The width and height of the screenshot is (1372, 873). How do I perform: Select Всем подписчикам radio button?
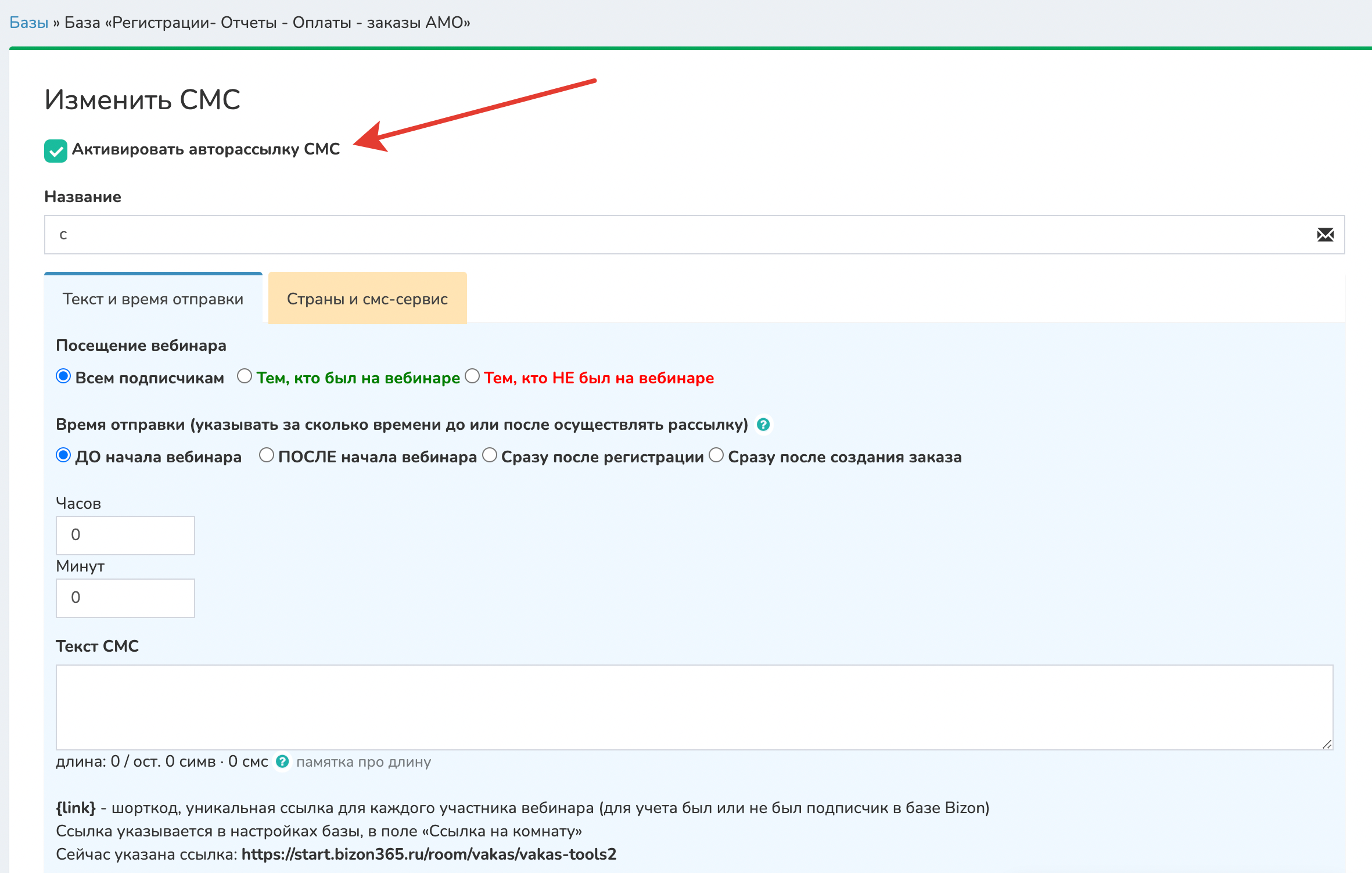tap(63, 376)
